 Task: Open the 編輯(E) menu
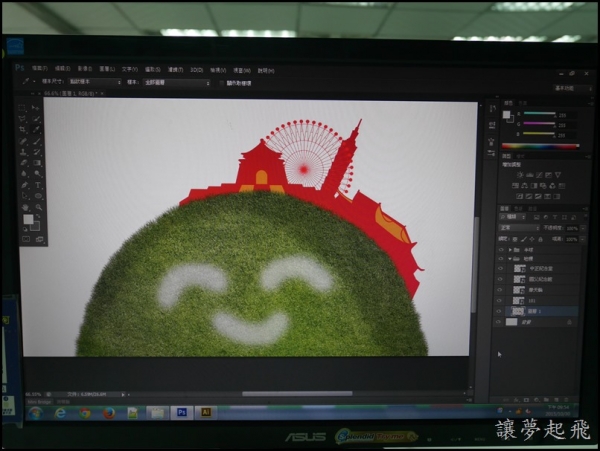pyautogui.click(x=62, y=68)
